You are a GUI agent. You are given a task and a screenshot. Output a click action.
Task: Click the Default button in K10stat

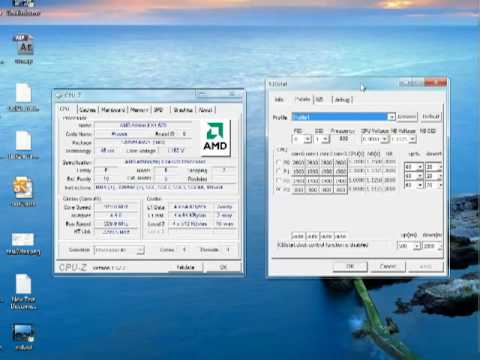click(431, 116)
